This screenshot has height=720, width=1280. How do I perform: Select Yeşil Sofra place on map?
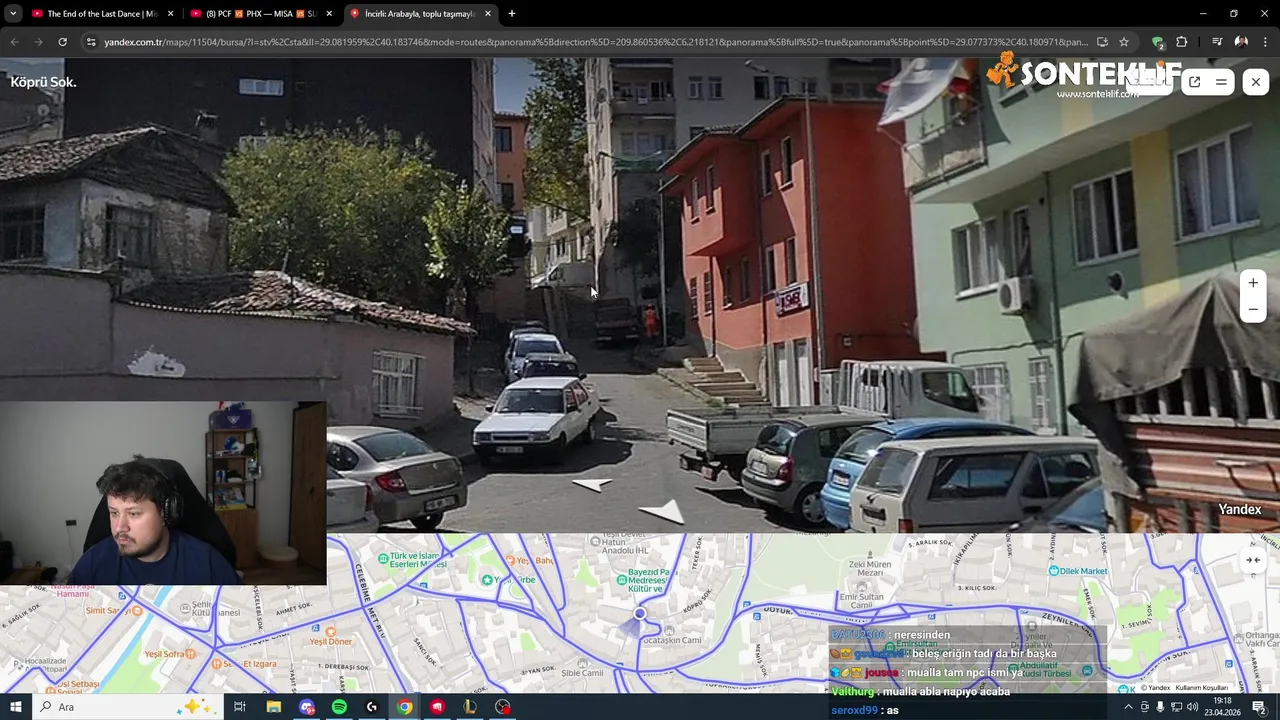[x=170, y=654]
